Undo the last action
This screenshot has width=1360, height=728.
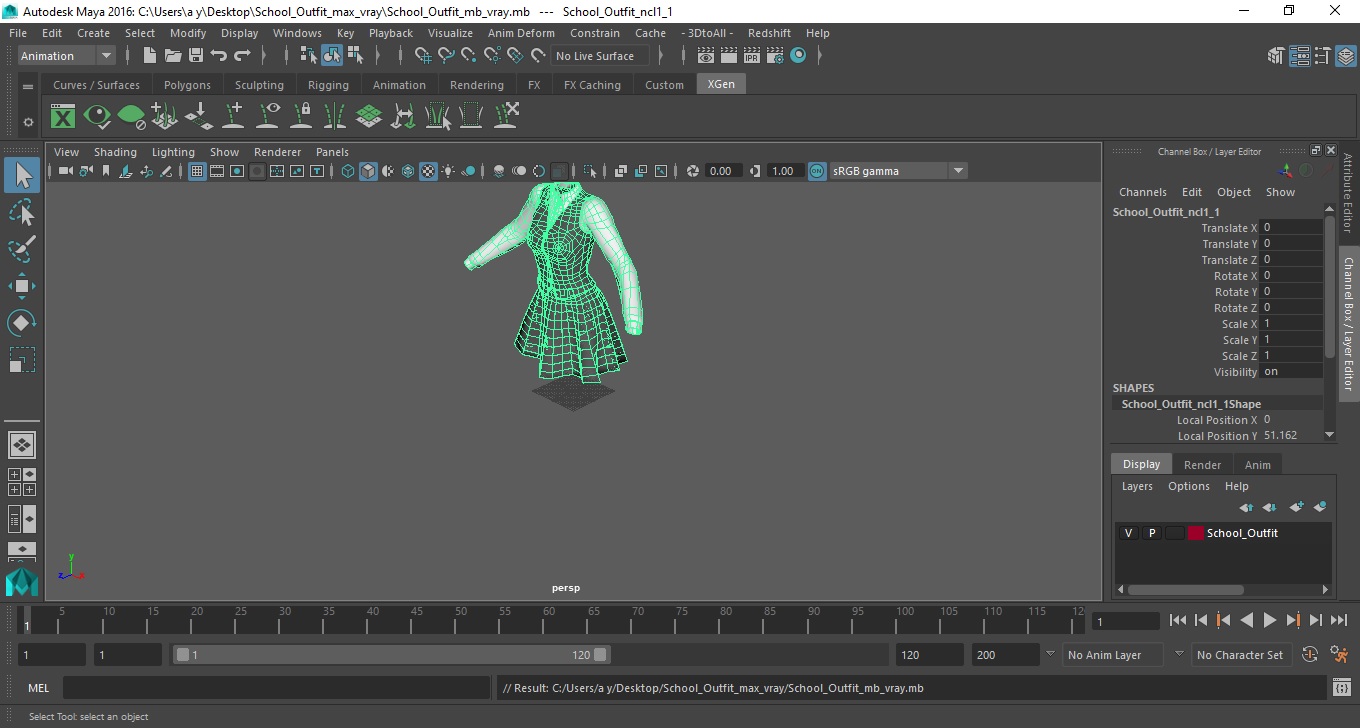coord(219,56)
